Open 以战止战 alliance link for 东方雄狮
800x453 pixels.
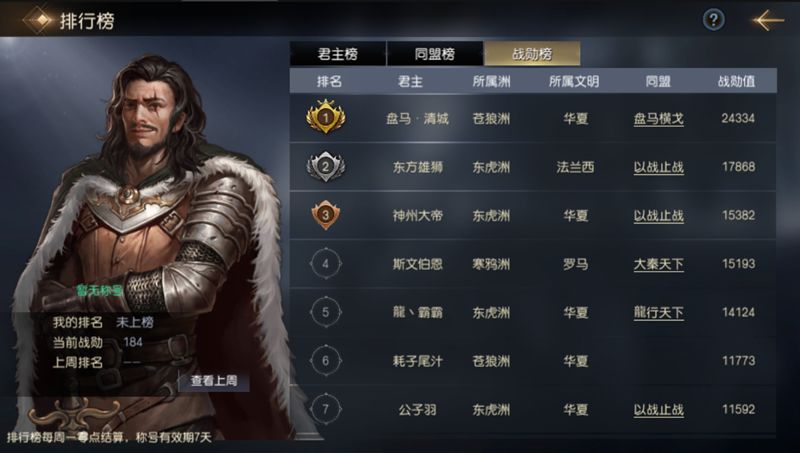coord(658,167)
